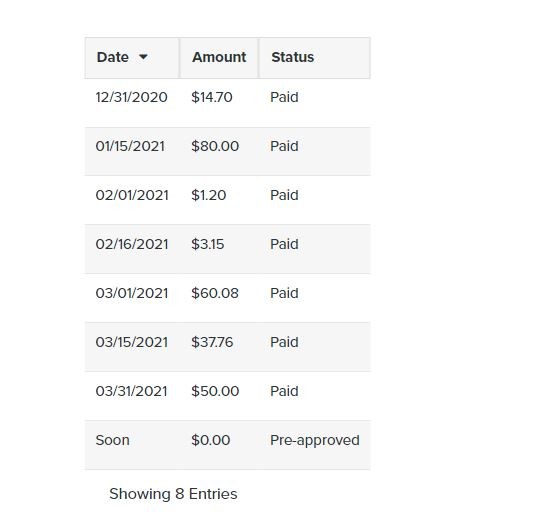Click the Date column sort arrow
Image resolution: width=555 pixels, height=512 pixels.
click(143, 57)
